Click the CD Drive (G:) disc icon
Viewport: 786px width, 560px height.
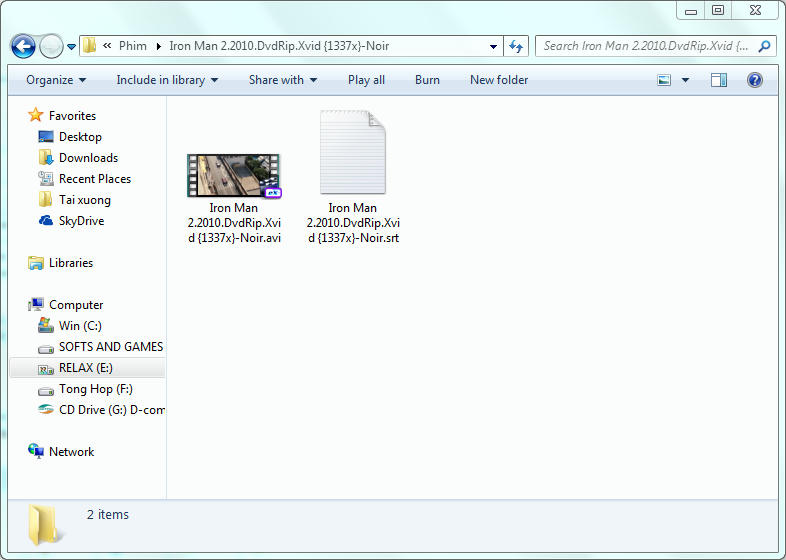point(46,410)
